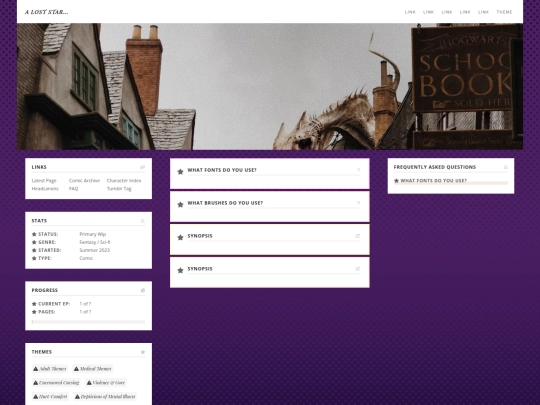Open the 'What brushes do you use?' post title
The image size is (540, 405).
(225, 203)
